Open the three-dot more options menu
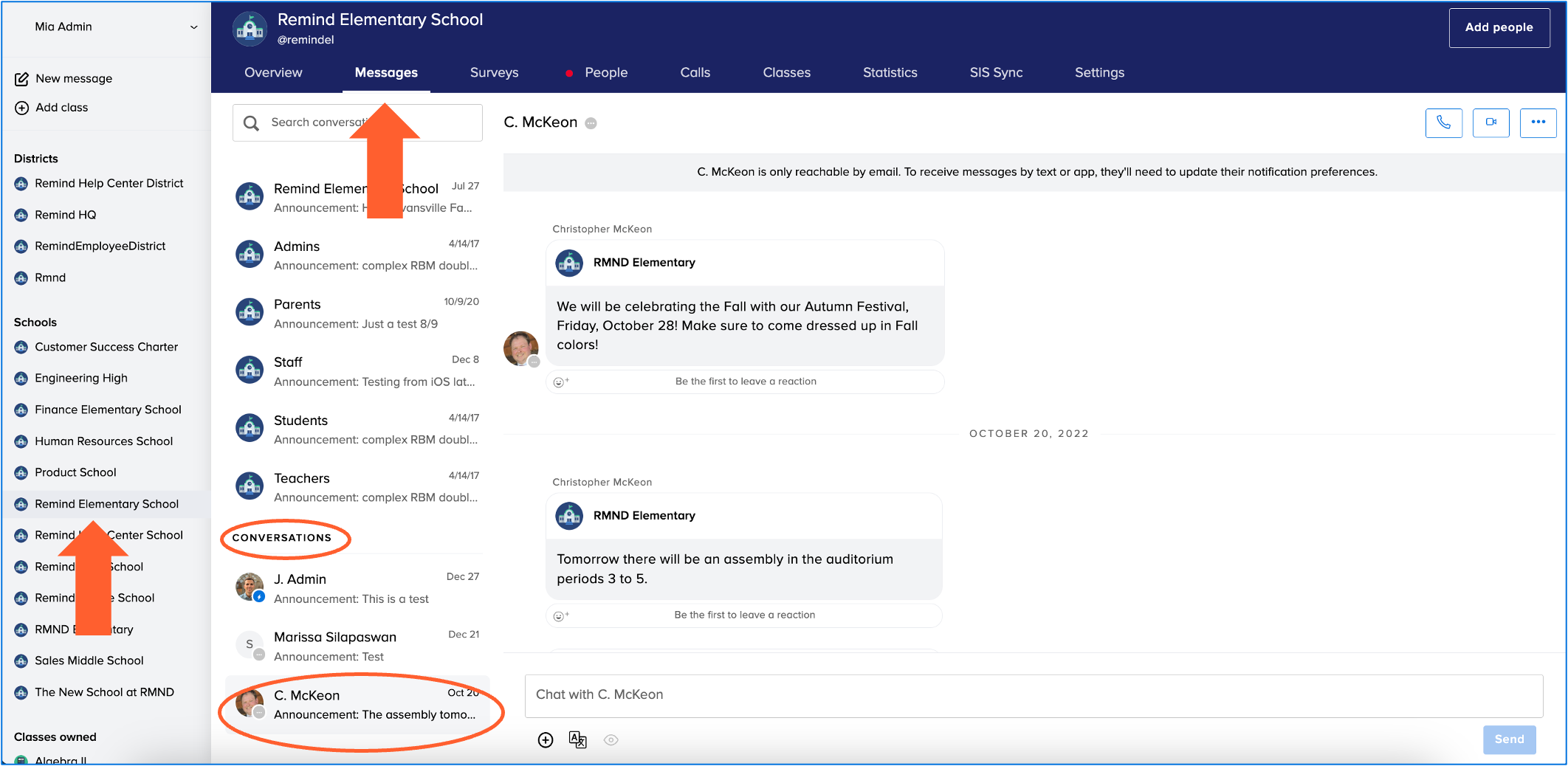Screen dimensions: 1568x766 [x=1538, y=123]
